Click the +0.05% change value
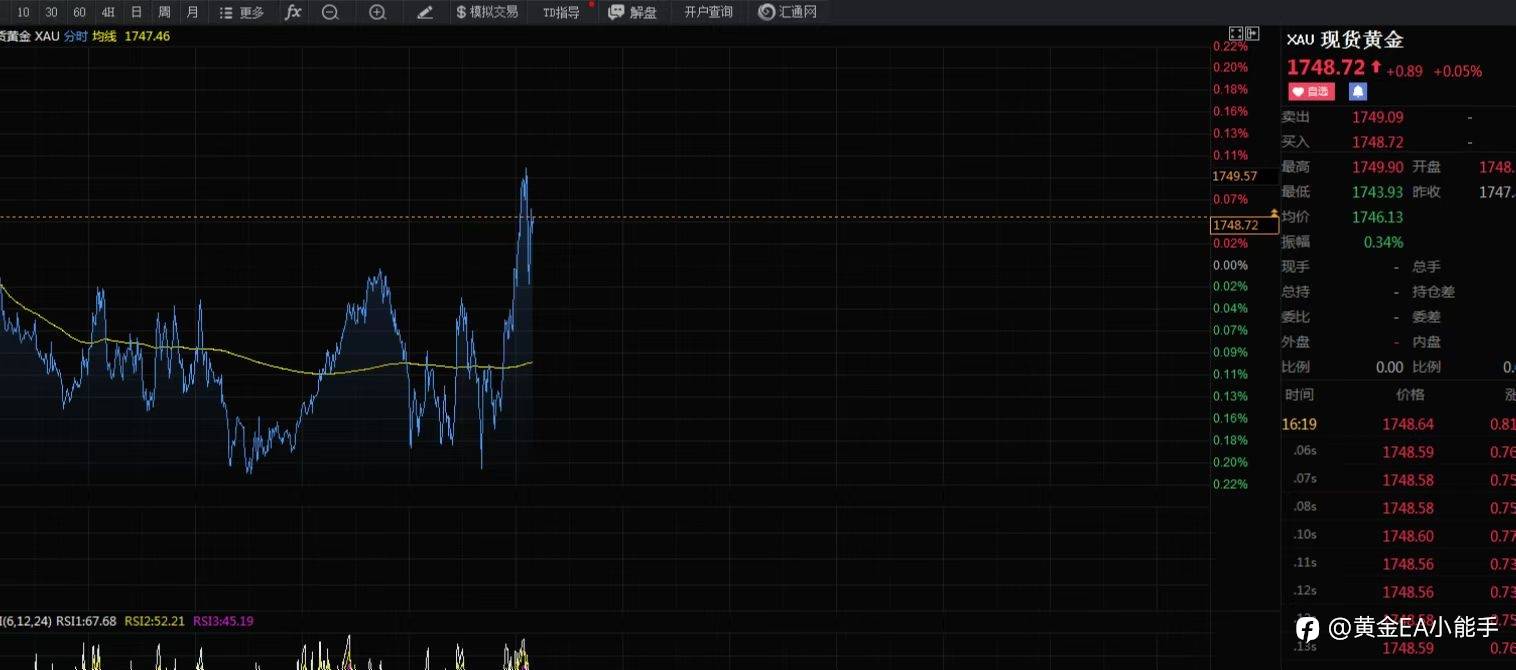The height and width of the screenshot is (670, 1516). (x=1457, y=71)
